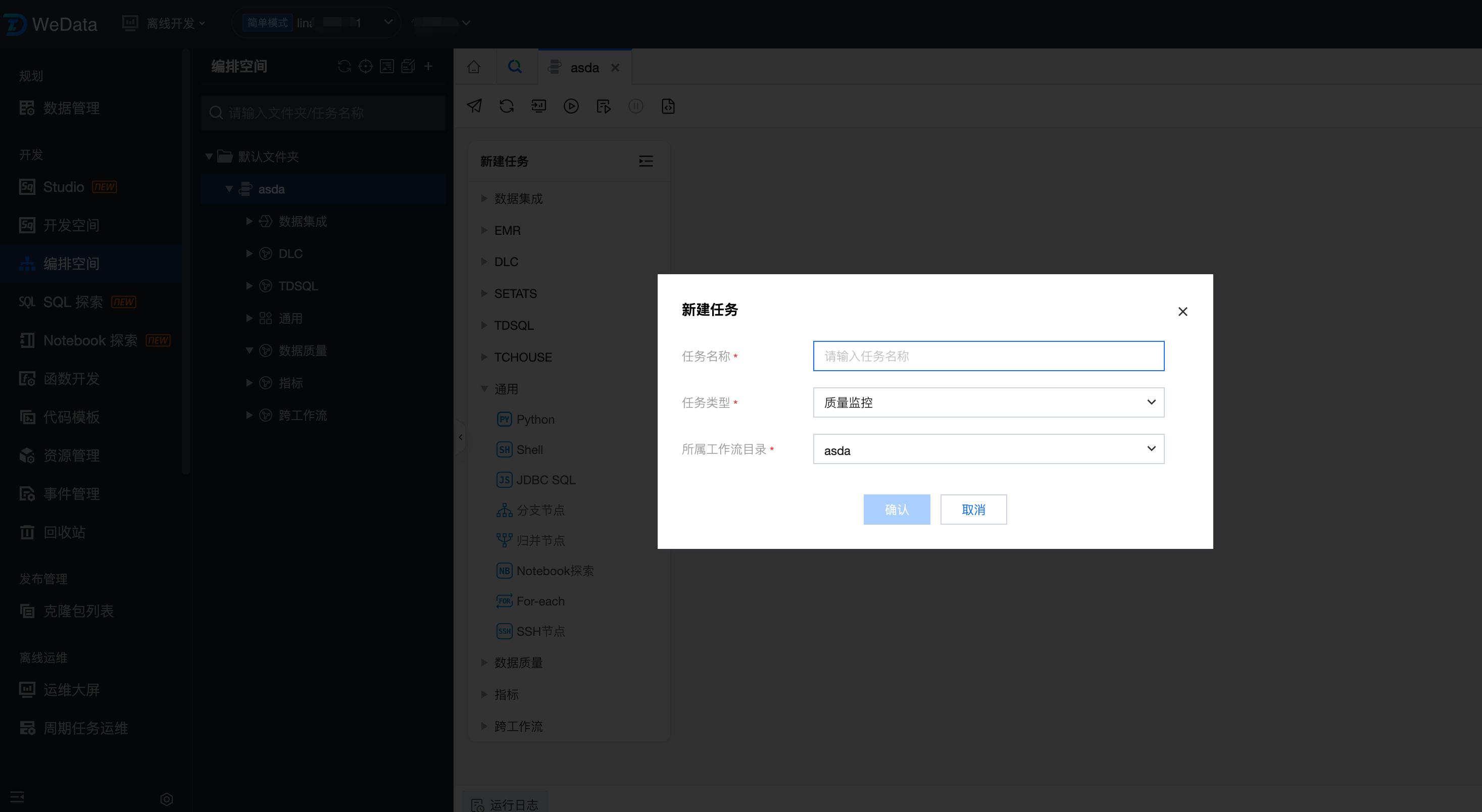The width and height of the screenshot is (1482, 812).
Task: Click the home icon tab
Action: point(473,67)
